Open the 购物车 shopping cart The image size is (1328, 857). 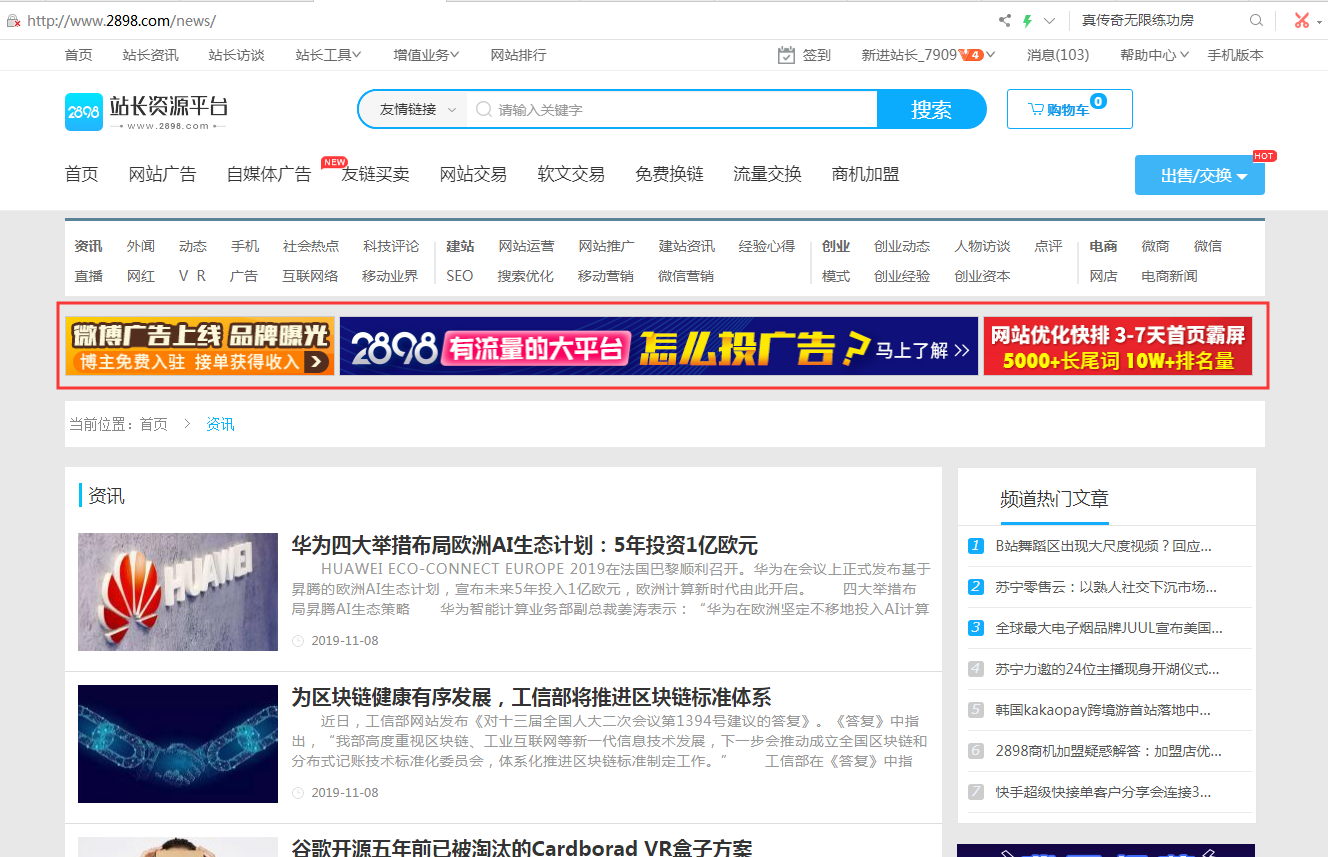point(1069,109)
